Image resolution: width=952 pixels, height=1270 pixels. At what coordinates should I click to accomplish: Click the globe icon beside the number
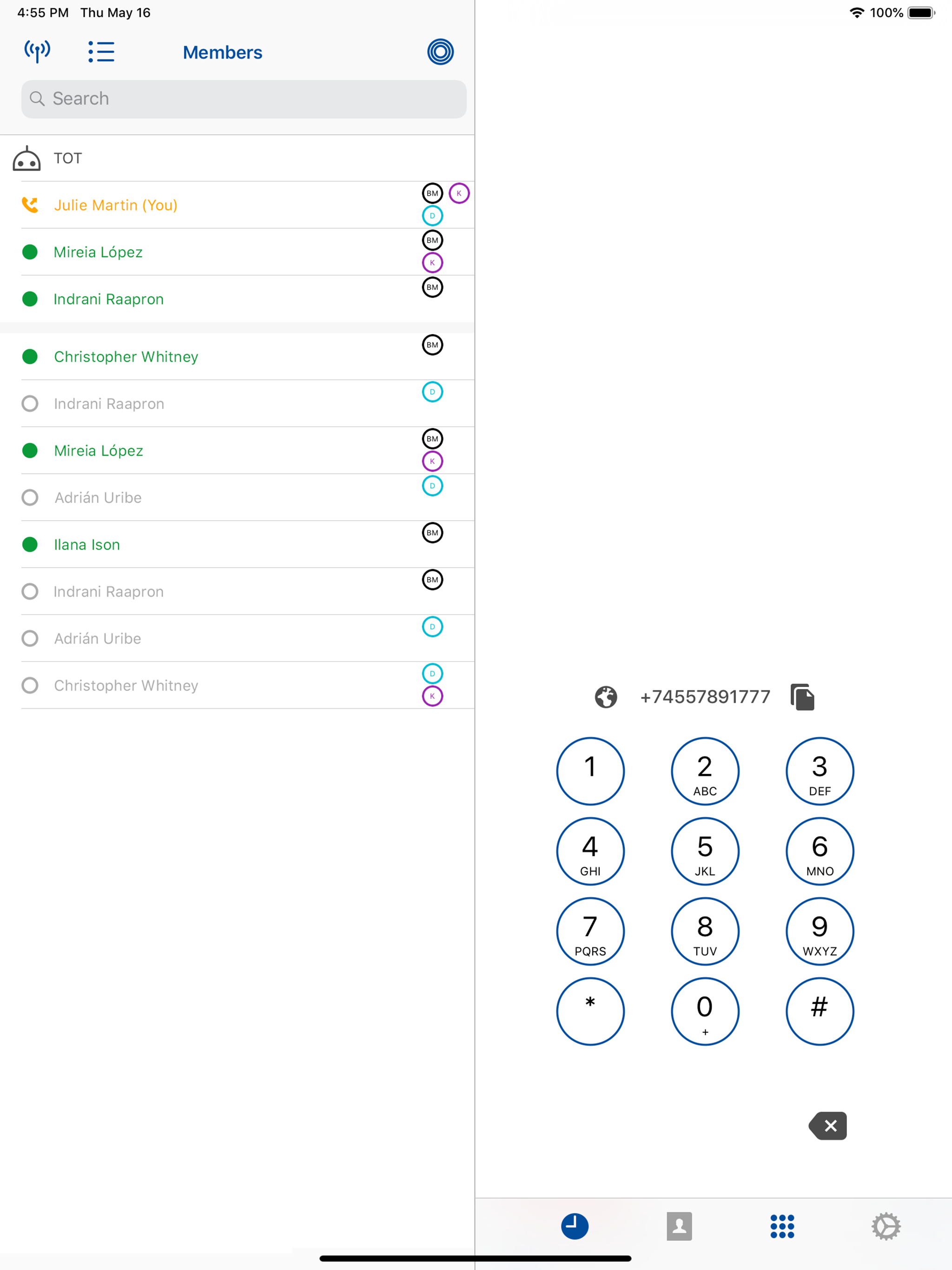click(606, 697)
